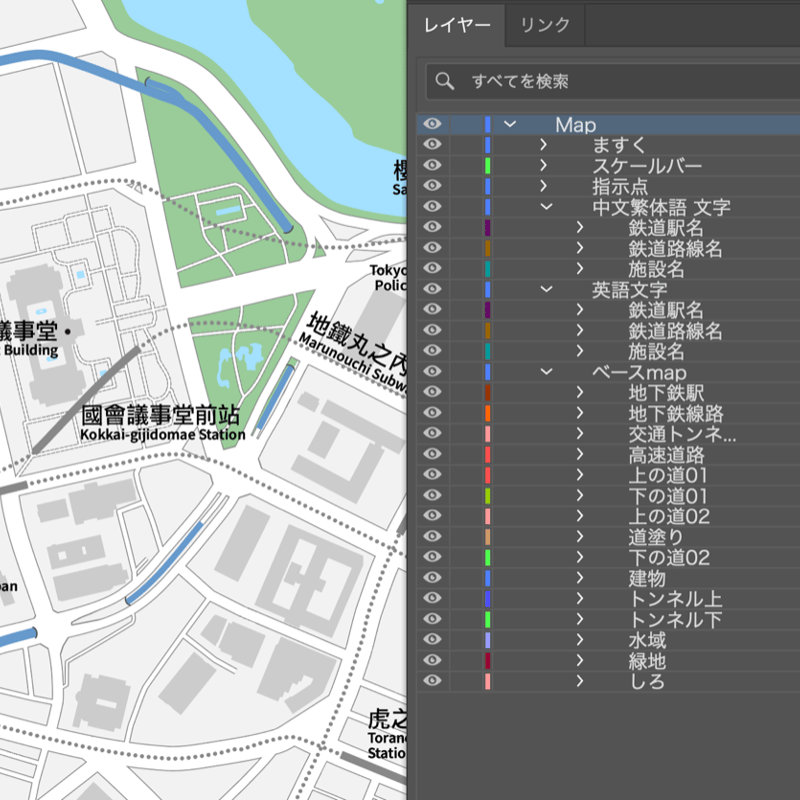Select the しろ layer name

click(647, 681)
